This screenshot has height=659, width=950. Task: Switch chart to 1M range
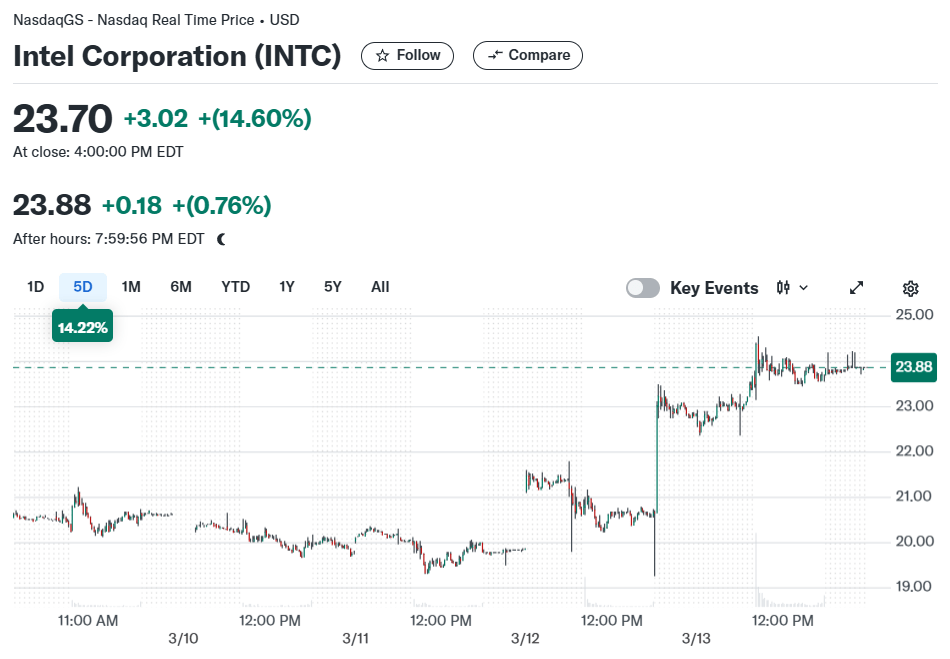pos(131,287)
